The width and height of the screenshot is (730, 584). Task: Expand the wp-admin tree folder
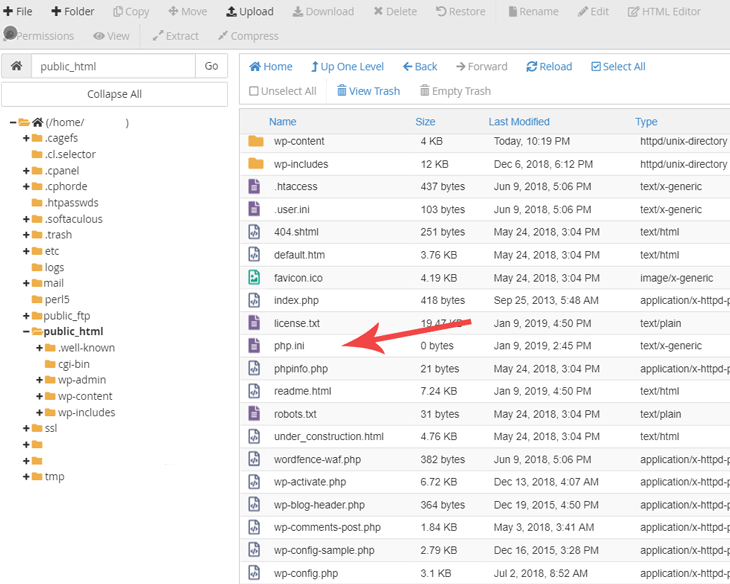(x=40, y=380)
